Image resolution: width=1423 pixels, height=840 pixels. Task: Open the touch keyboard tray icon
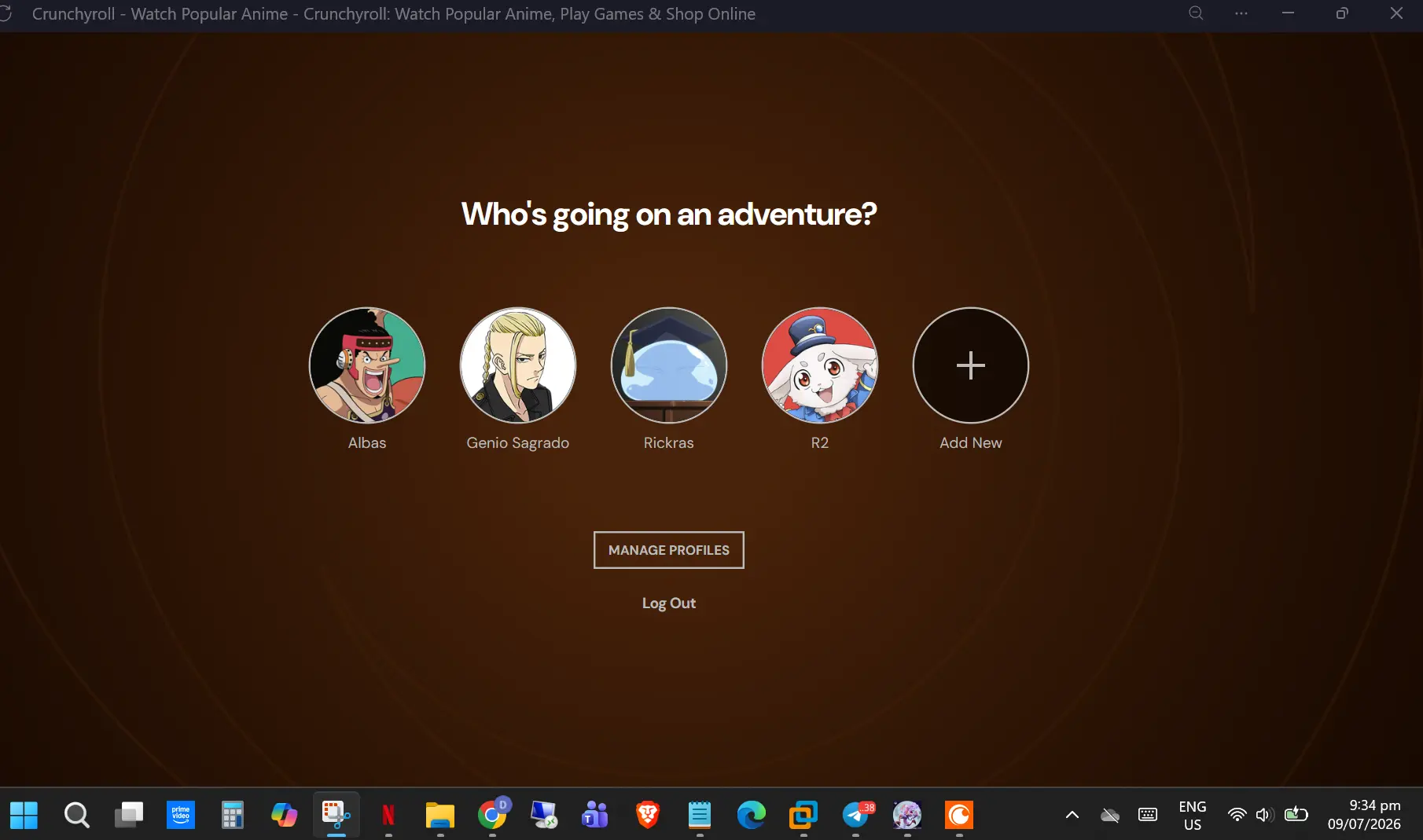[1148, 815]
